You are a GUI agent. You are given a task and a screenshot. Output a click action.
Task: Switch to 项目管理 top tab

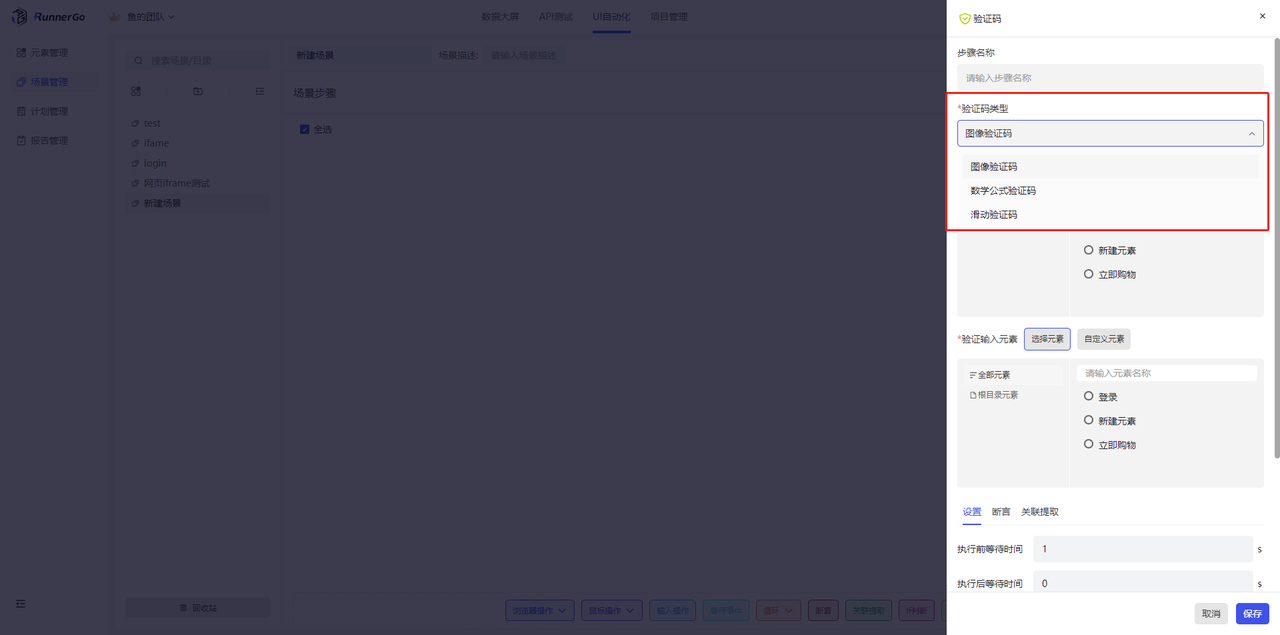tap(668, 17)
